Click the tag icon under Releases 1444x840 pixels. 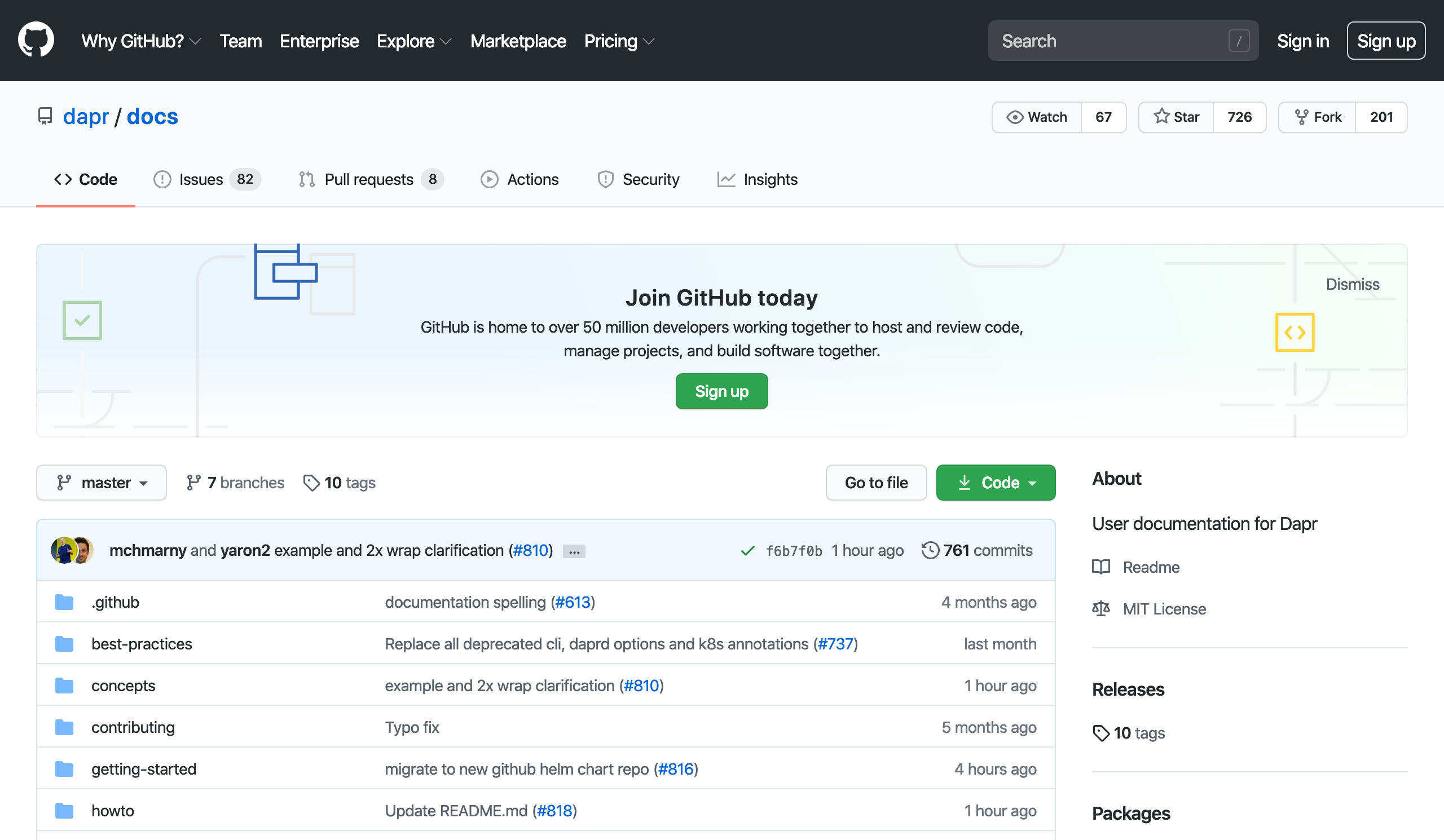1100,733
